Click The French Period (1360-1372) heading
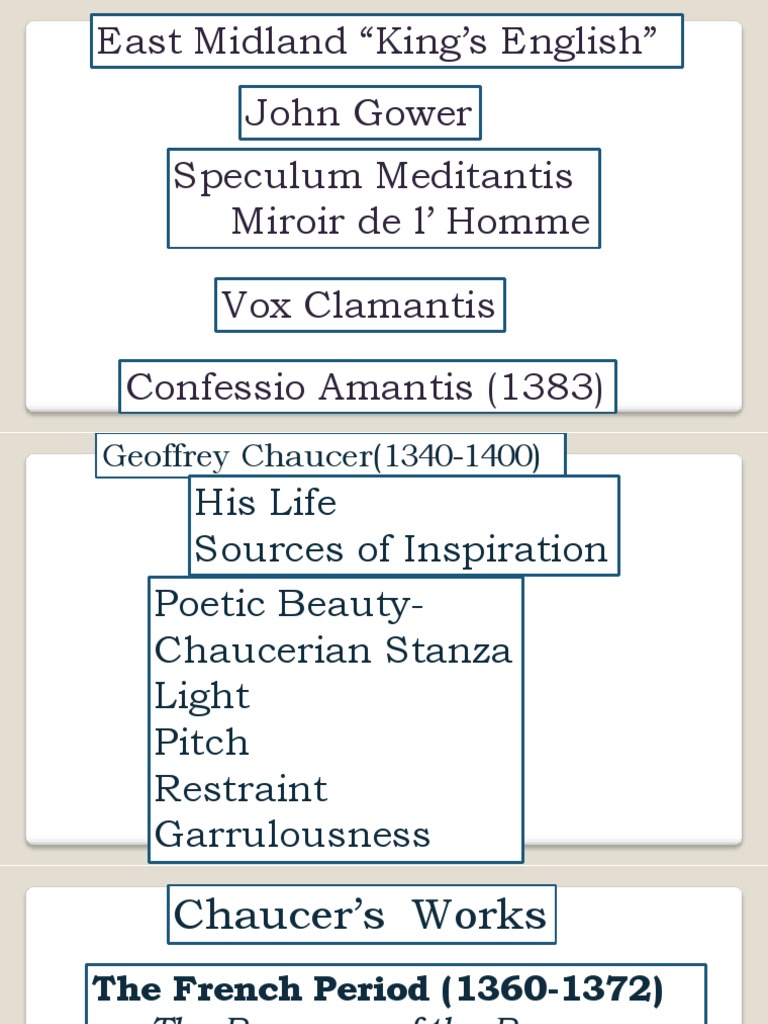 tap(378, 989)
